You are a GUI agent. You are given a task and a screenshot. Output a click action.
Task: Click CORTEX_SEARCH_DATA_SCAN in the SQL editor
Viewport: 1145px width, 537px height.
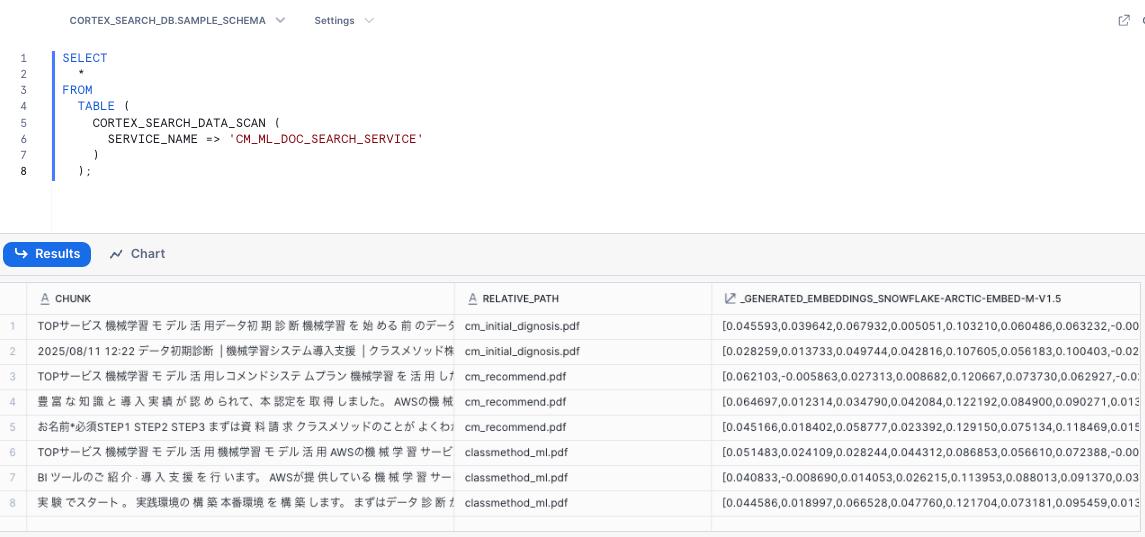[x=179, y=122]
